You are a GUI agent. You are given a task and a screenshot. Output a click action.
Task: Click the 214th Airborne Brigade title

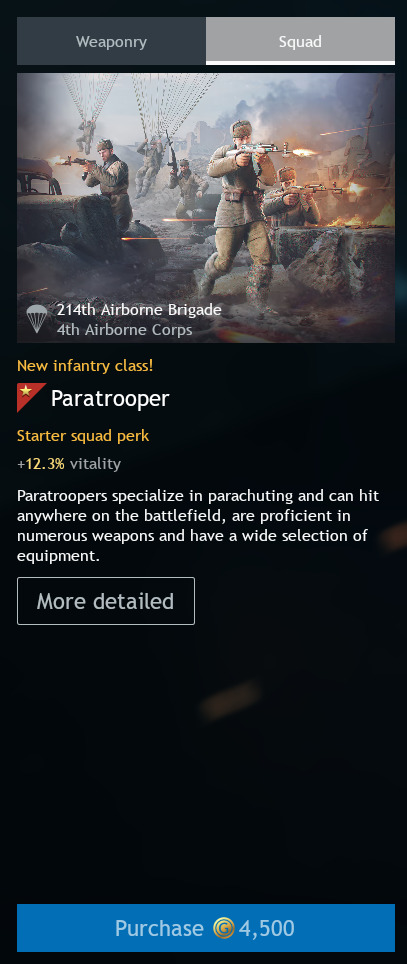click(x=139, y=310)
